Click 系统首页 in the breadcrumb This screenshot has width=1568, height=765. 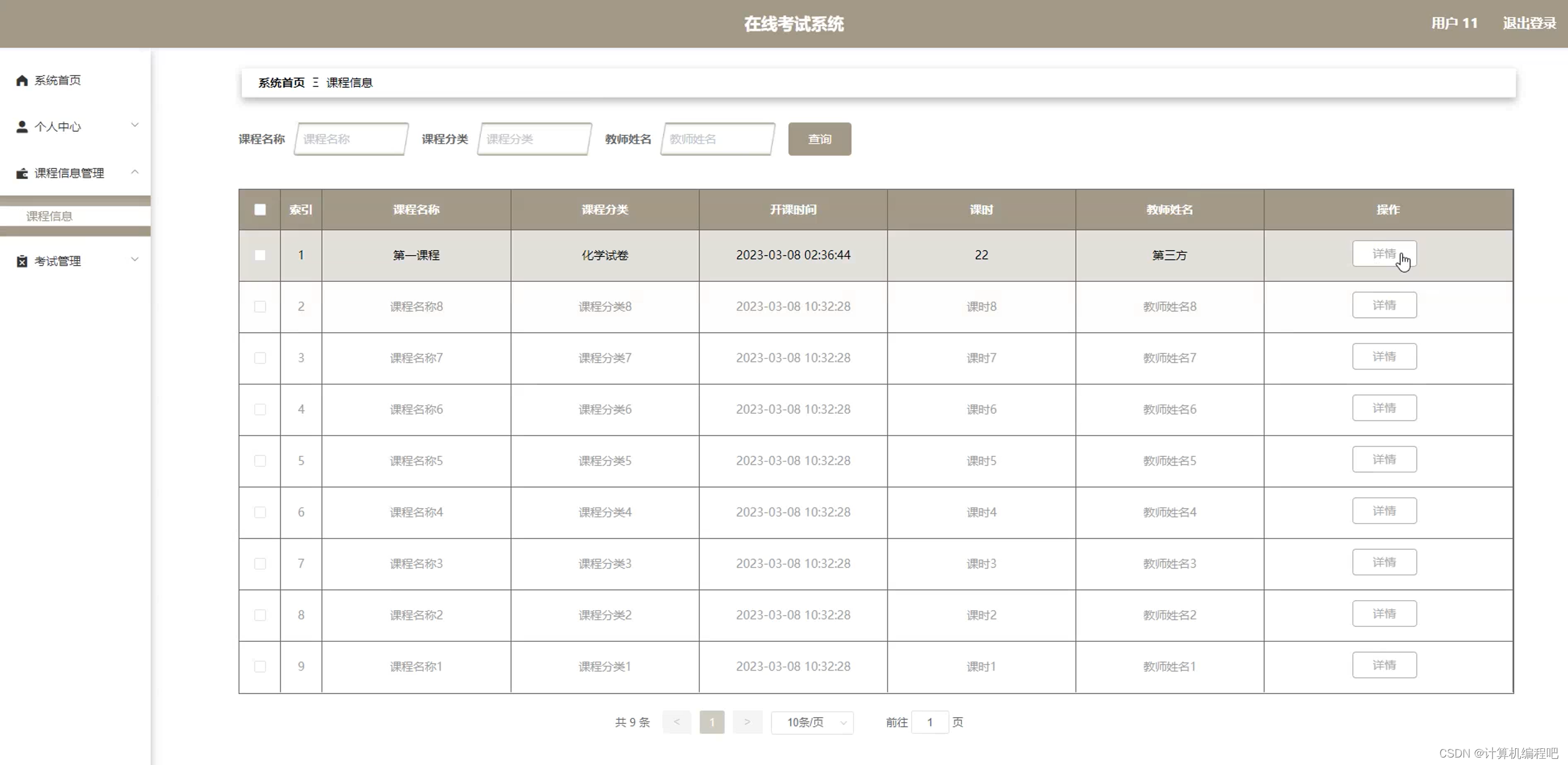click(x=281, y=83)
